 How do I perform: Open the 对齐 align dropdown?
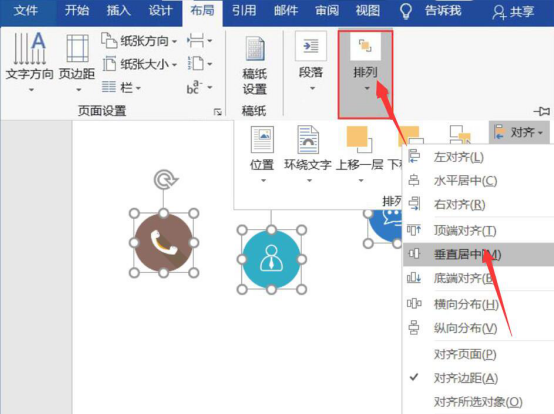[x=519, y=132]
